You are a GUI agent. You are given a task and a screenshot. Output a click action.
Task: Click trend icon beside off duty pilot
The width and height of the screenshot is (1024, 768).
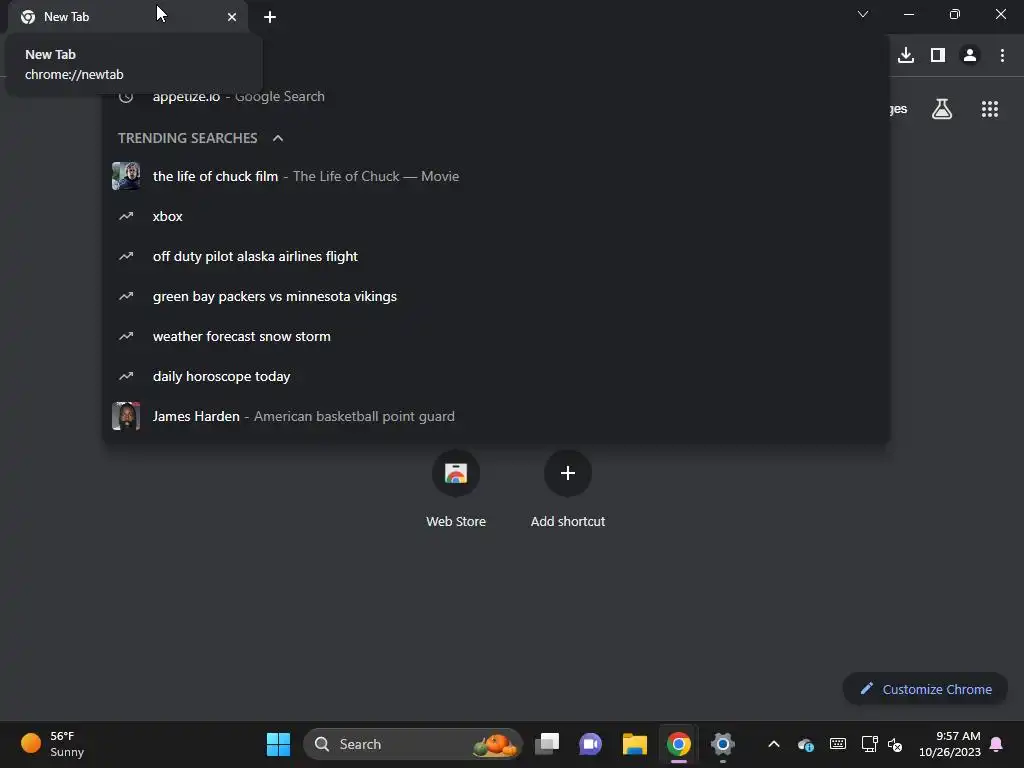coord(126,256)
